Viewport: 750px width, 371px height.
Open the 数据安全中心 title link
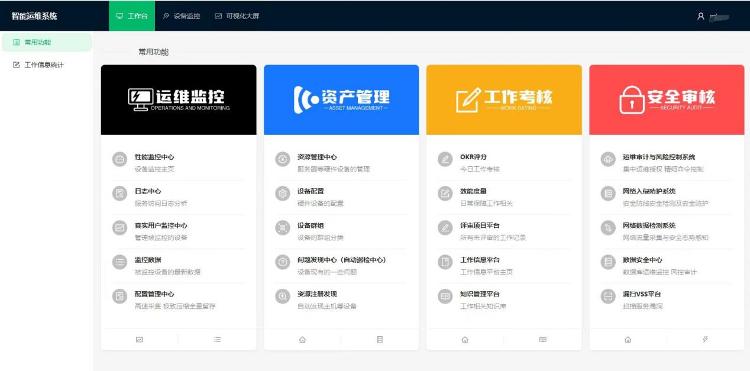(x=642, y=260)
